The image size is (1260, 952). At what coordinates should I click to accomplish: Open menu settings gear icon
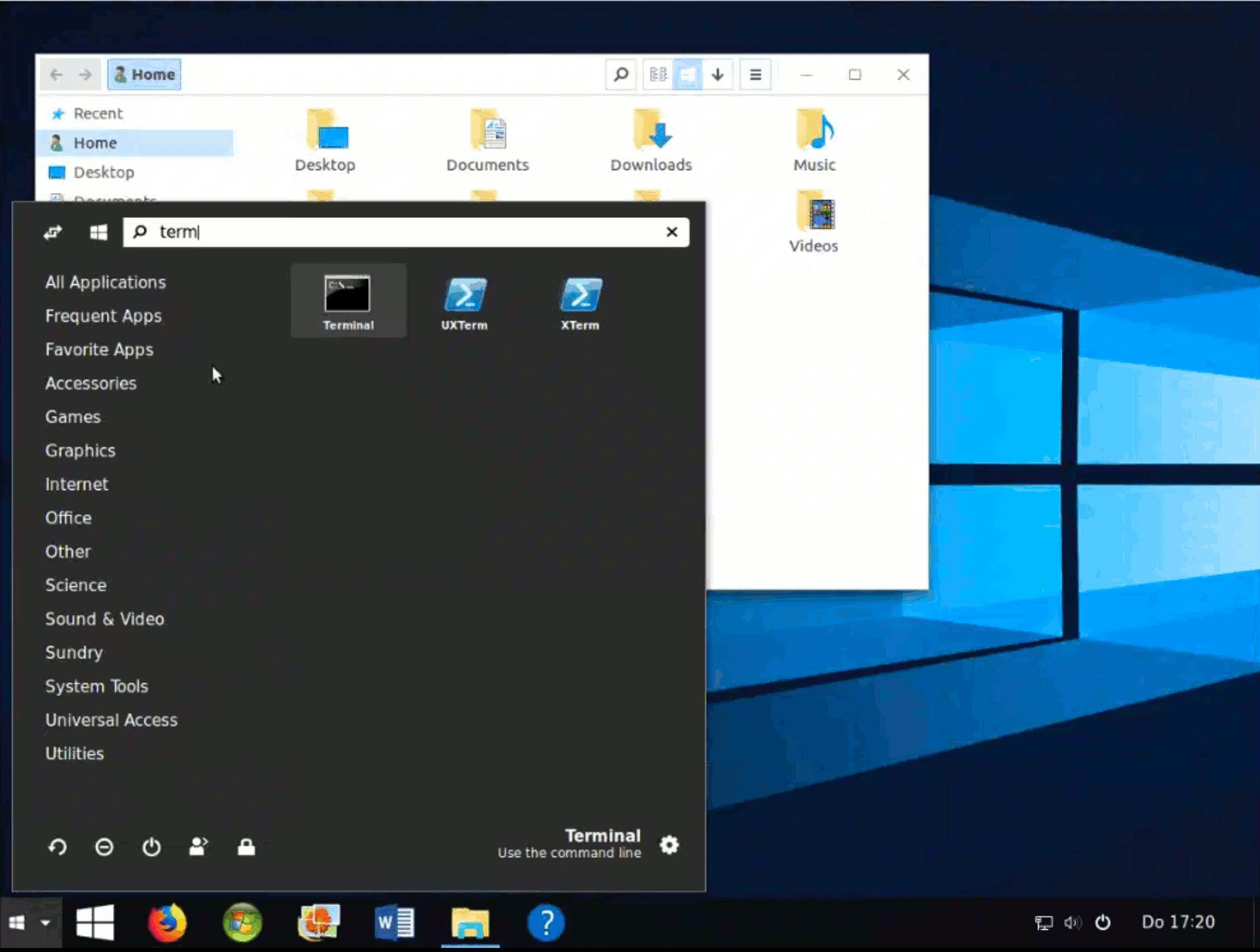click(669, 844)
